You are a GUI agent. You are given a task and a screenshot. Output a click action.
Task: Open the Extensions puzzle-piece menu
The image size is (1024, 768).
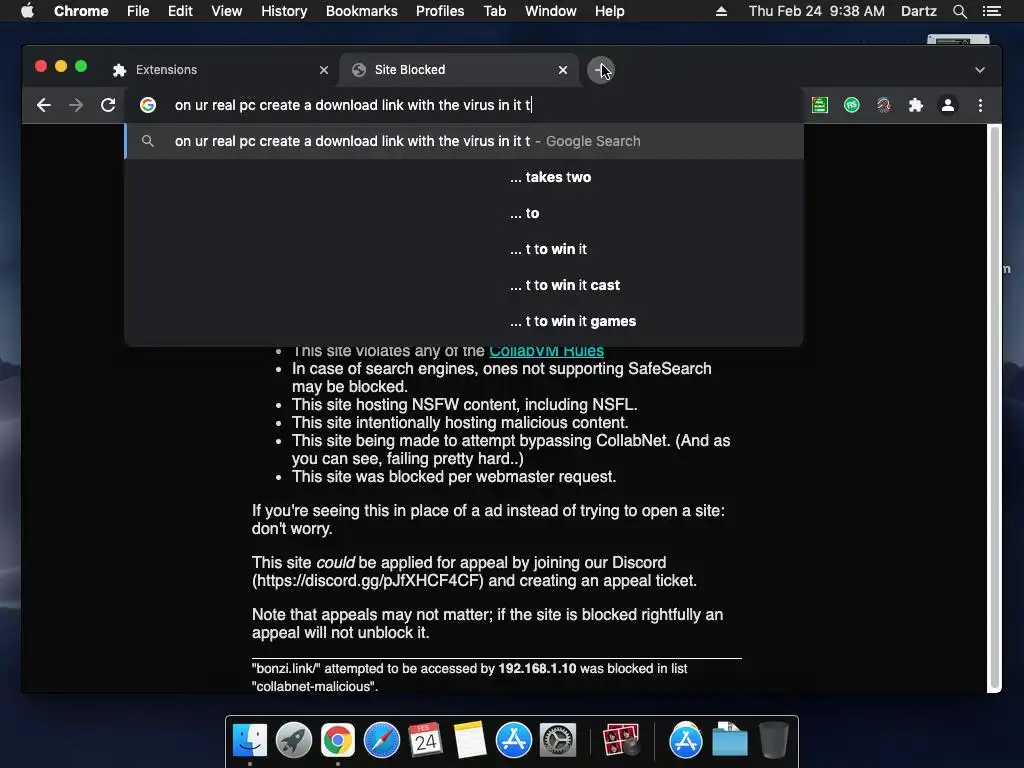coord(916,105)
